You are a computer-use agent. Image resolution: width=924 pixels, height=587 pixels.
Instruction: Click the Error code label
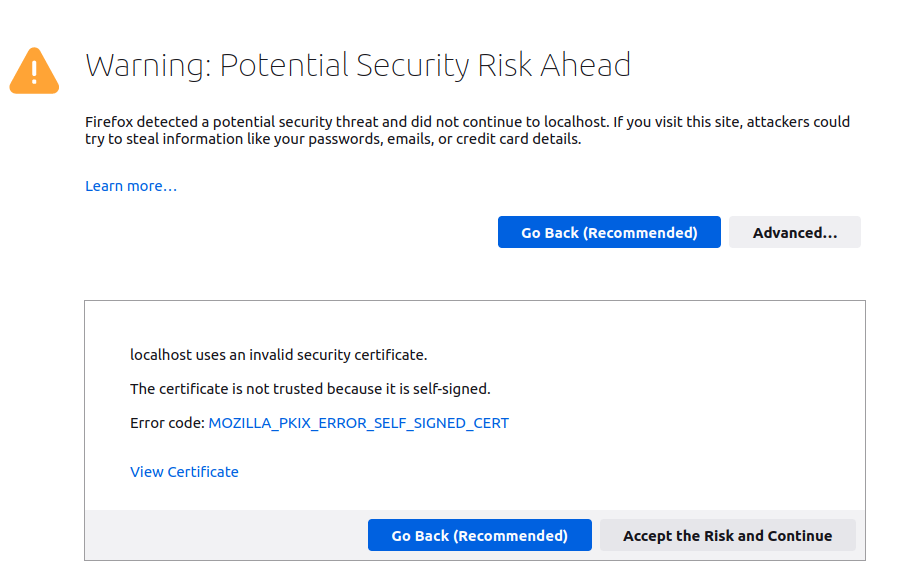pos(166,422)
